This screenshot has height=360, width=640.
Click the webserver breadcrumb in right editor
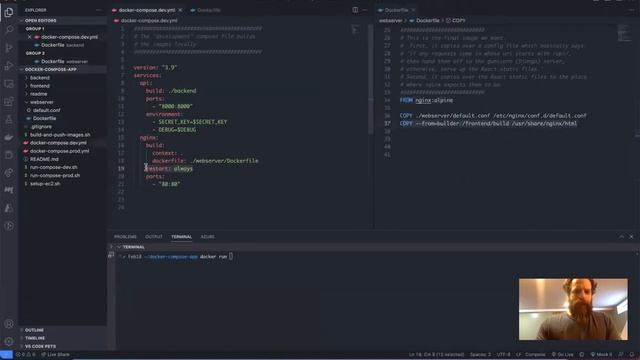(390, 20)
